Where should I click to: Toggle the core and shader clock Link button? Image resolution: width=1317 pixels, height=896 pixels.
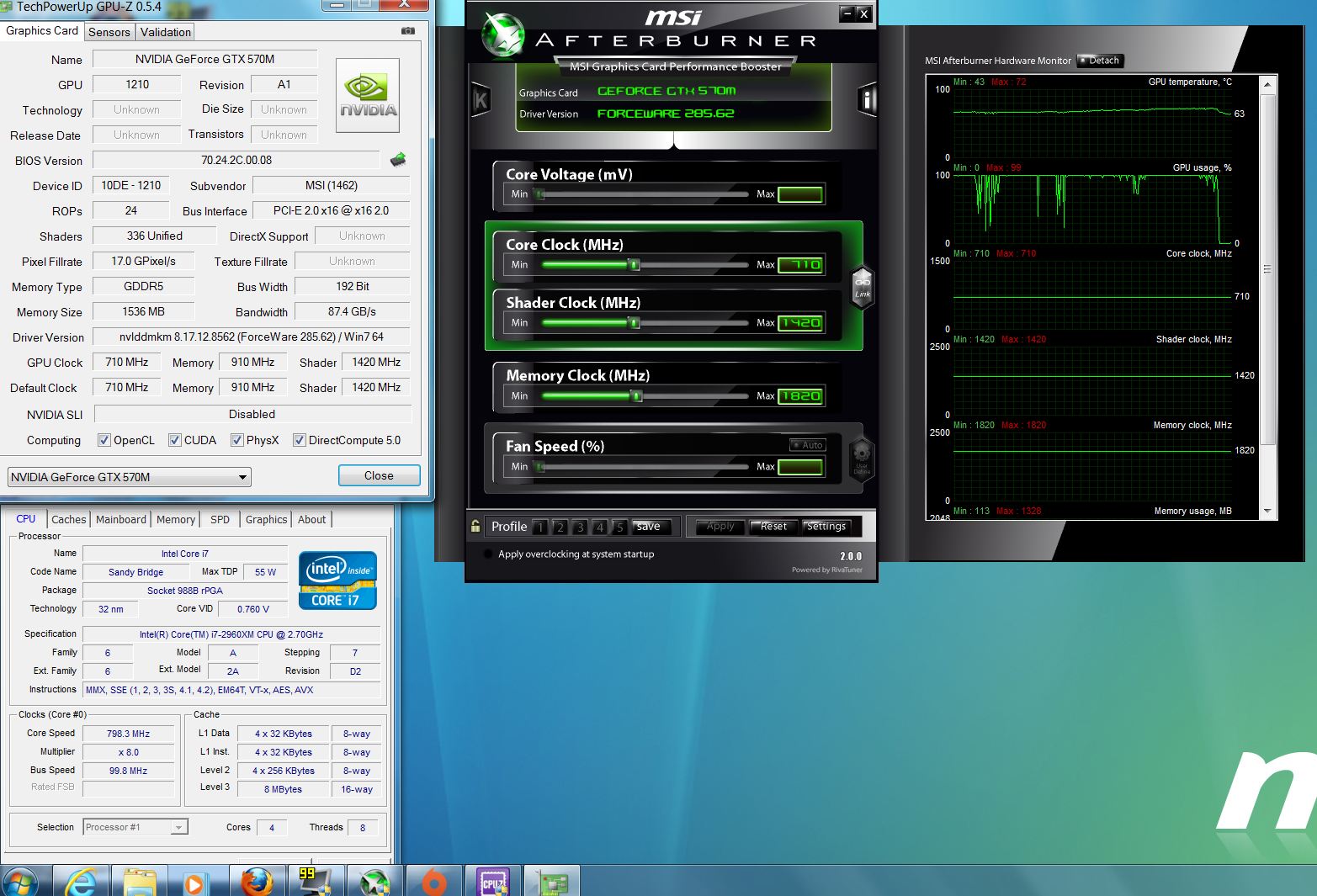point(863,288)
